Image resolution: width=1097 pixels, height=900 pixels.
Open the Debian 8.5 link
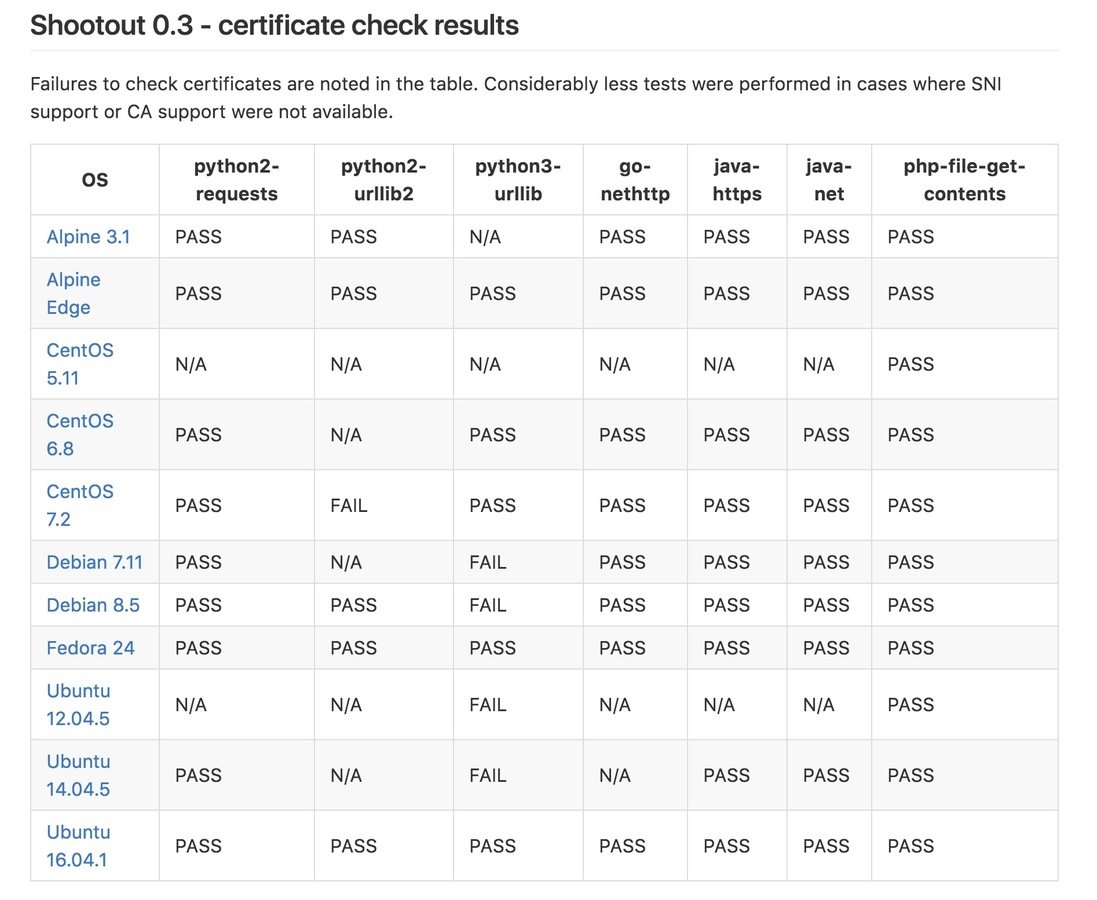93,605
